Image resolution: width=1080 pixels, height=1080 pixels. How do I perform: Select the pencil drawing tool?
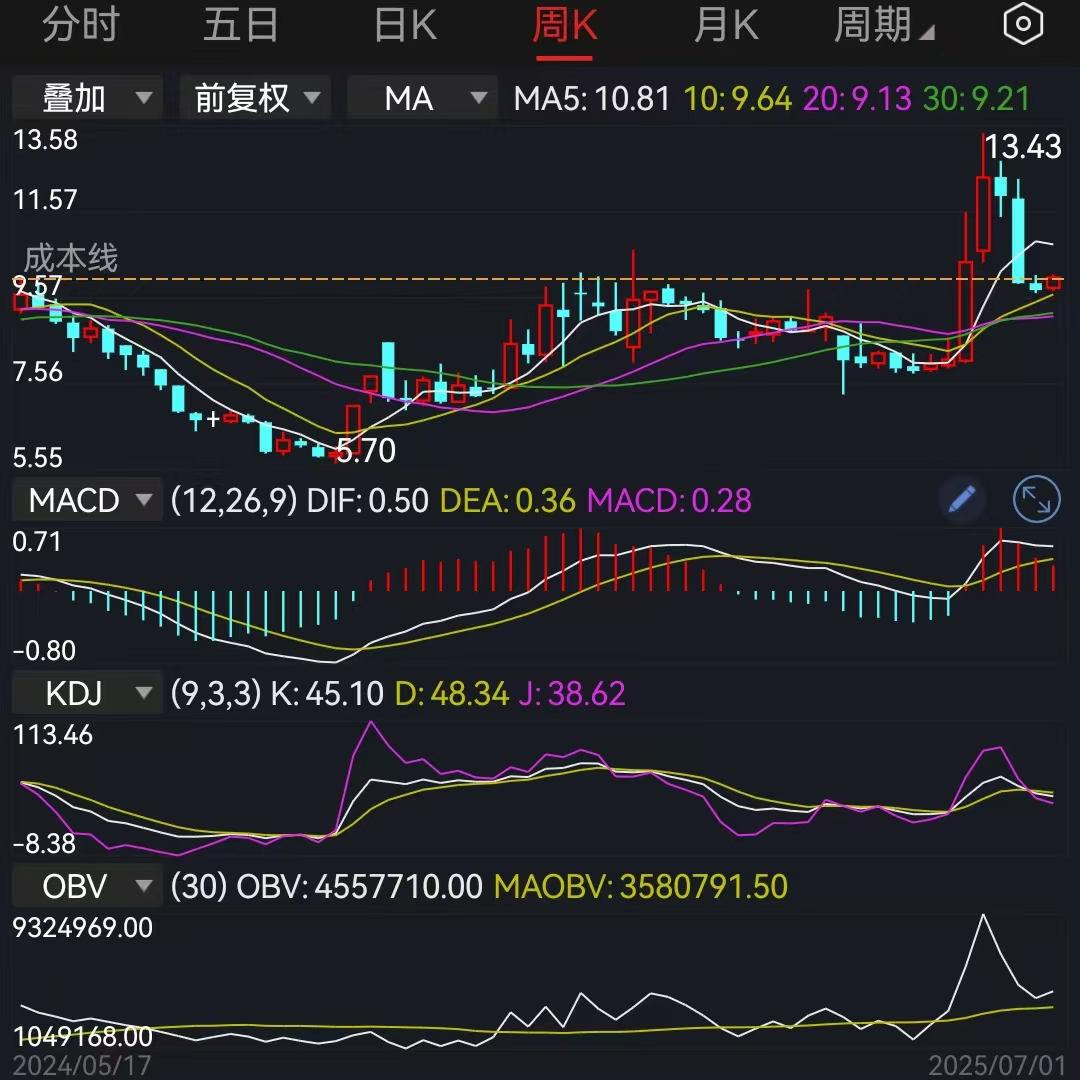point(961,499)
